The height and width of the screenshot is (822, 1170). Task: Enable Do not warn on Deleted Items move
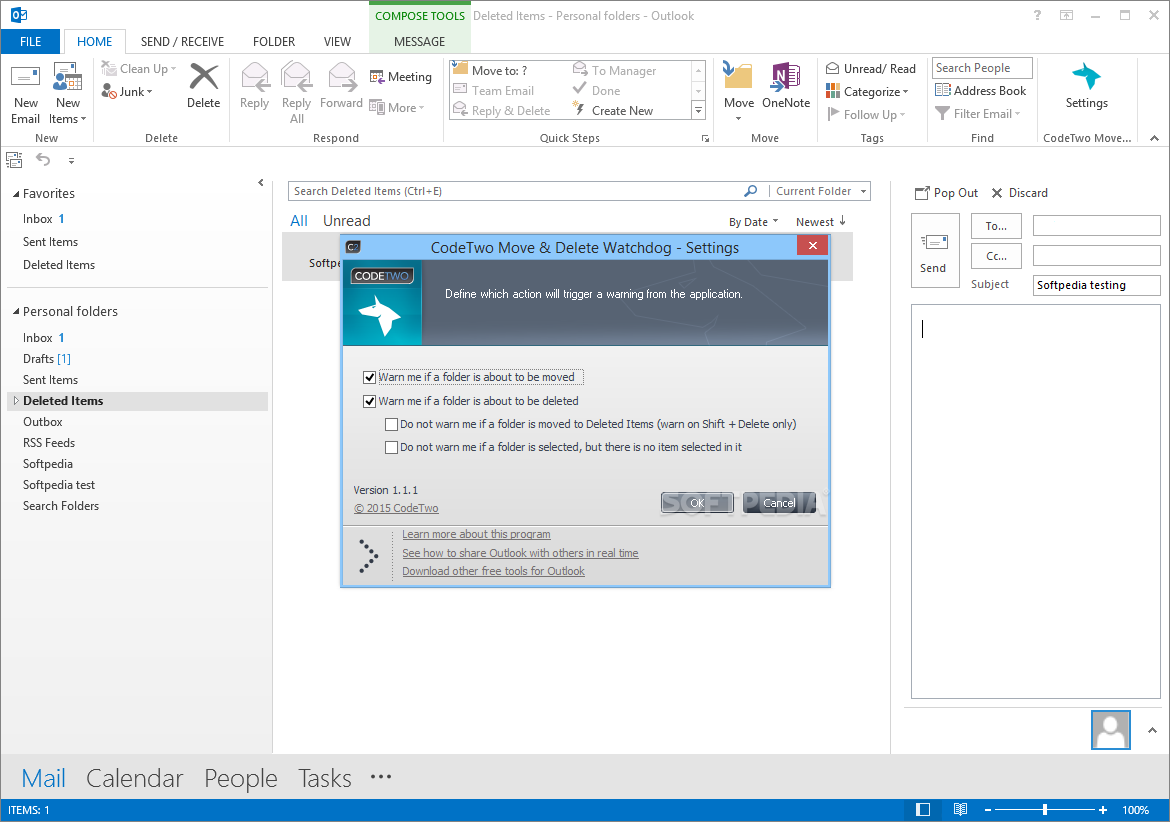(x=391, y=424)
